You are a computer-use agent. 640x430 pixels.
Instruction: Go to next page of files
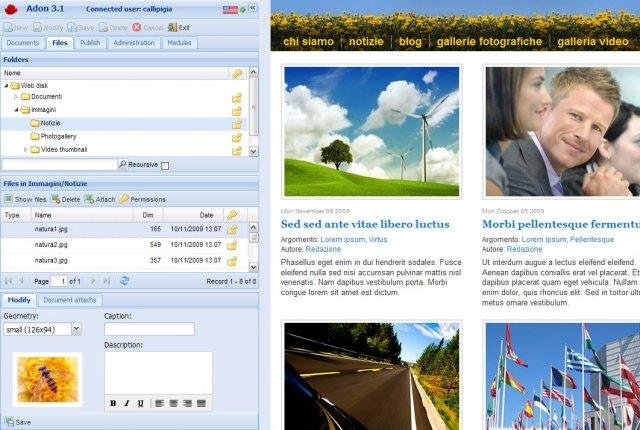pos(92,281)
